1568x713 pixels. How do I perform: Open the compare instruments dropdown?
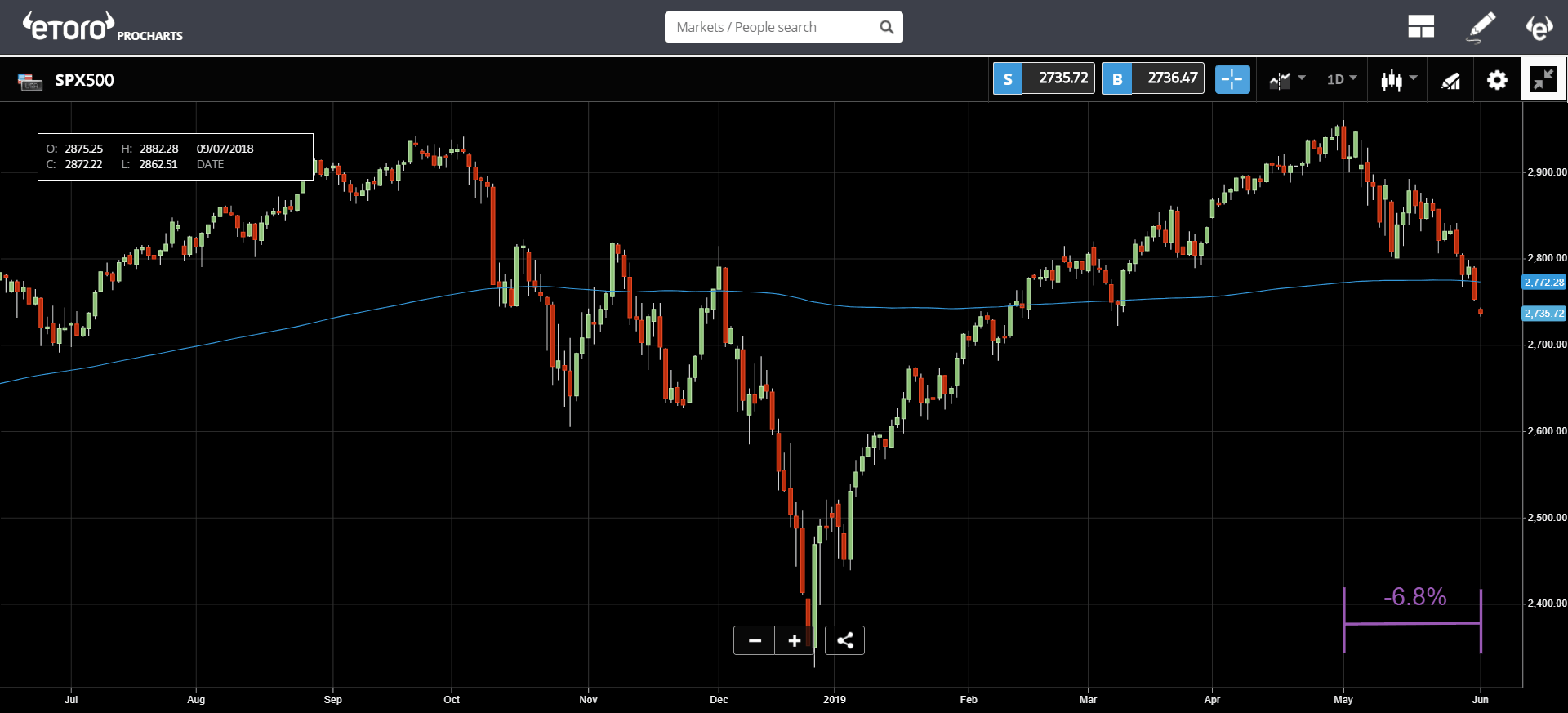point(1287,79)
